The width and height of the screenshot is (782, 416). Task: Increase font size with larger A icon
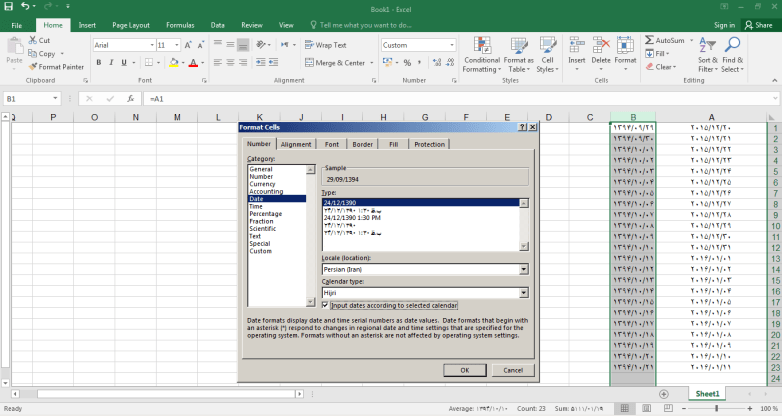pyautogui.click(x=188, y=45)
